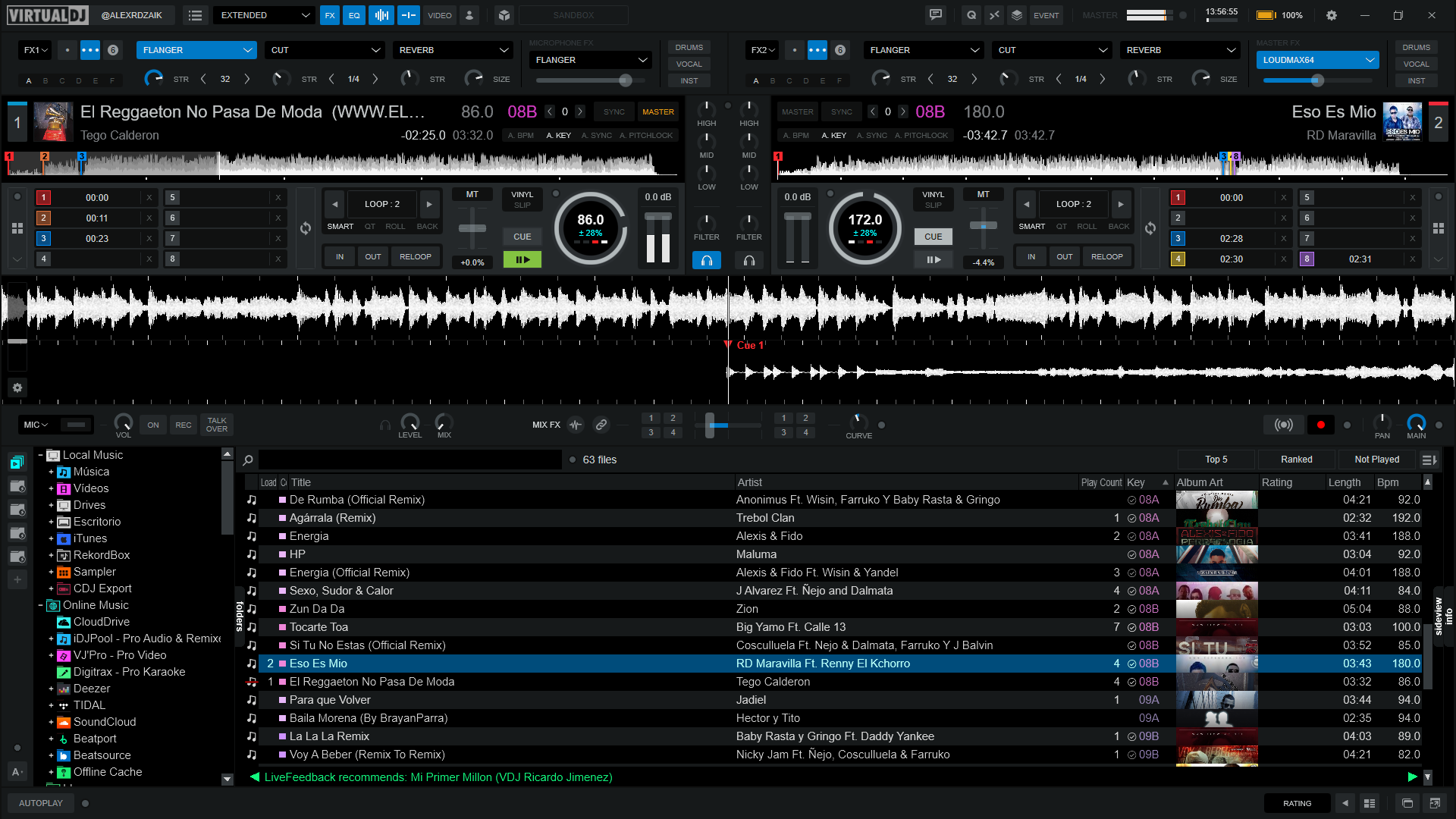This screenshot has height=819, width=1456.
Task: Toggle the broadcast icon
Action: pos(1283,425)
